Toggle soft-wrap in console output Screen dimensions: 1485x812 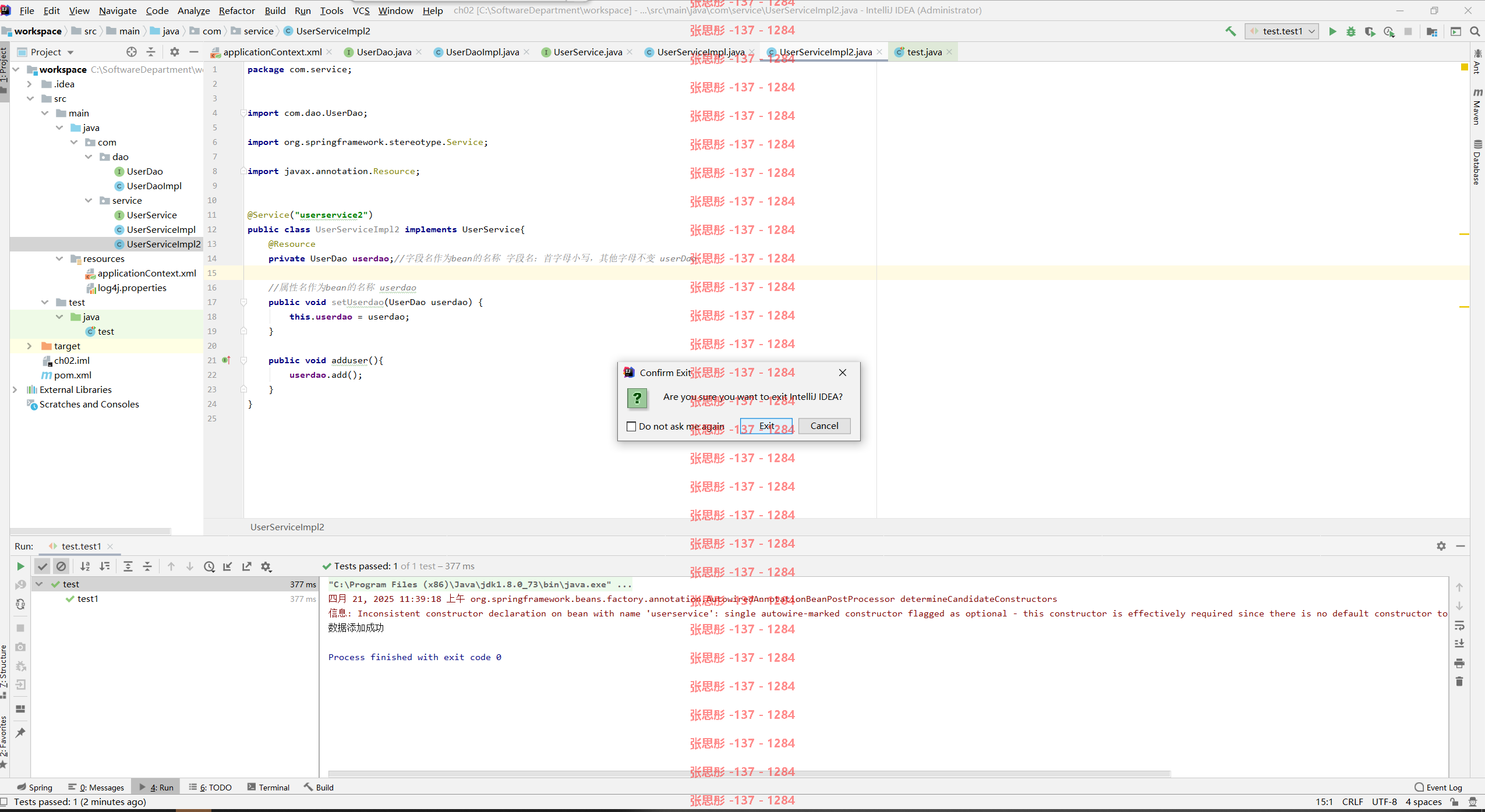click(x=1459, y=626)
